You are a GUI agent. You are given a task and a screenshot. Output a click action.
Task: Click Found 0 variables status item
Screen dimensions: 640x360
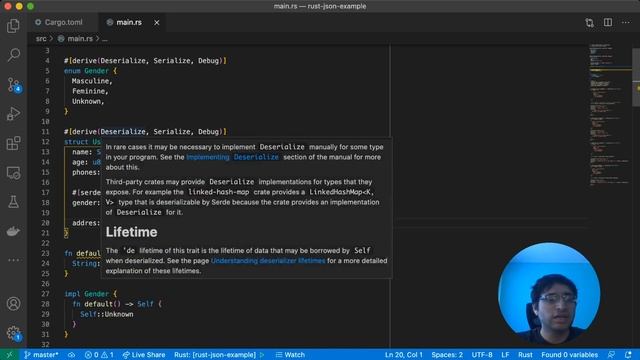click(569, 355)
